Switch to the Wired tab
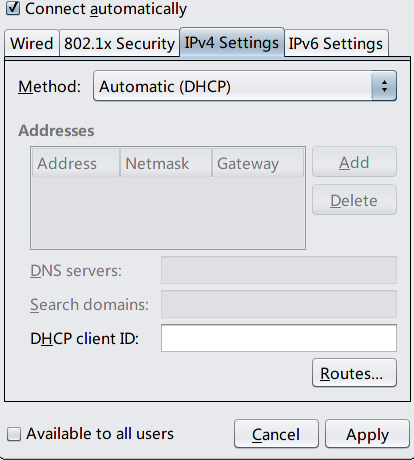414x460 pixels. [x=32, y=43]
